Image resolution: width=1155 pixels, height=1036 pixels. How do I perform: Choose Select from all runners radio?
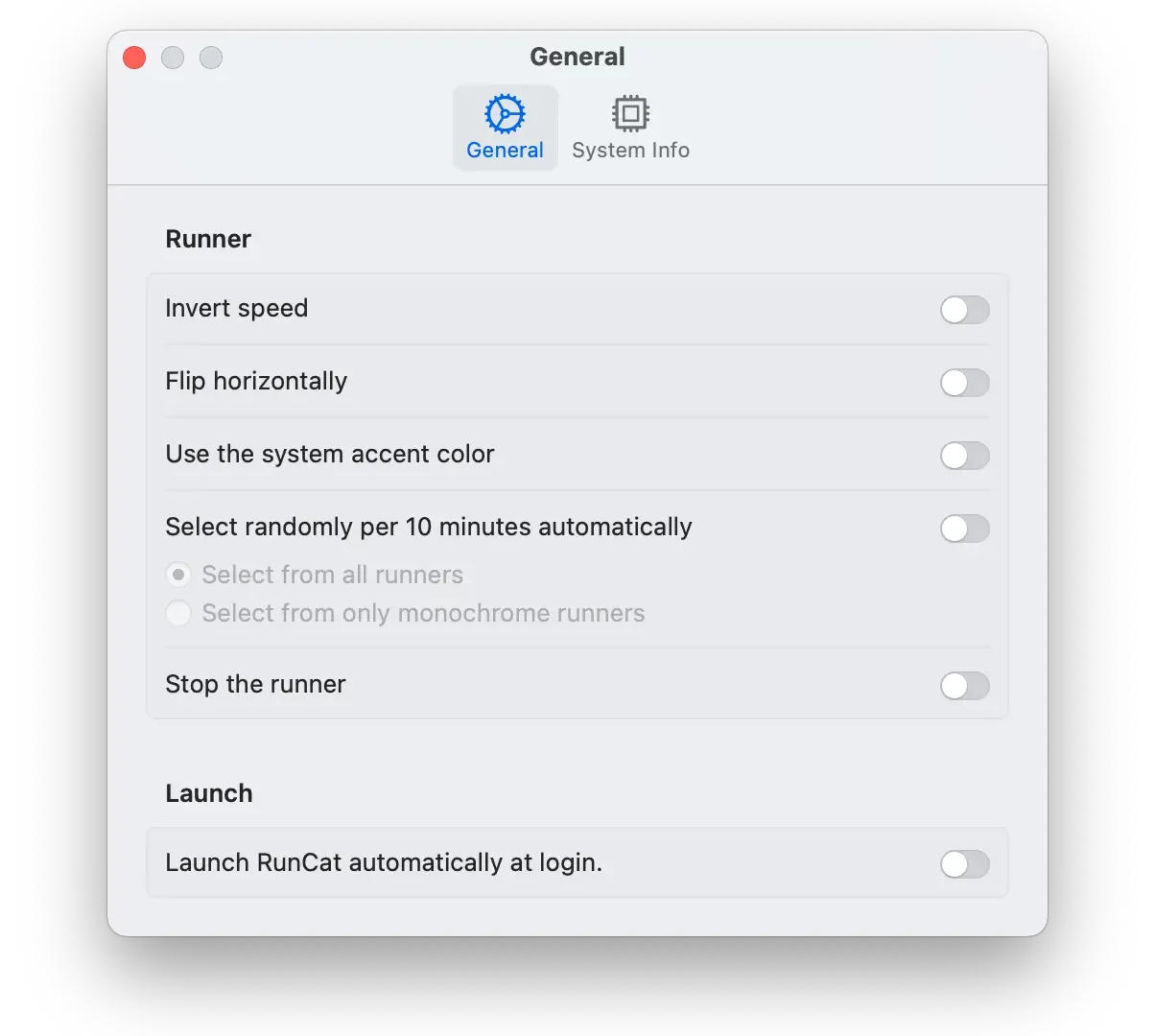(x=178, y=575)
